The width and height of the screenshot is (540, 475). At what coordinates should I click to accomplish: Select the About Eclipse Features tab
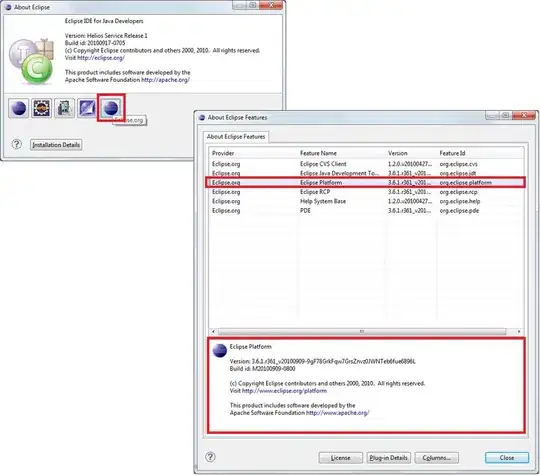pos(236,137)
